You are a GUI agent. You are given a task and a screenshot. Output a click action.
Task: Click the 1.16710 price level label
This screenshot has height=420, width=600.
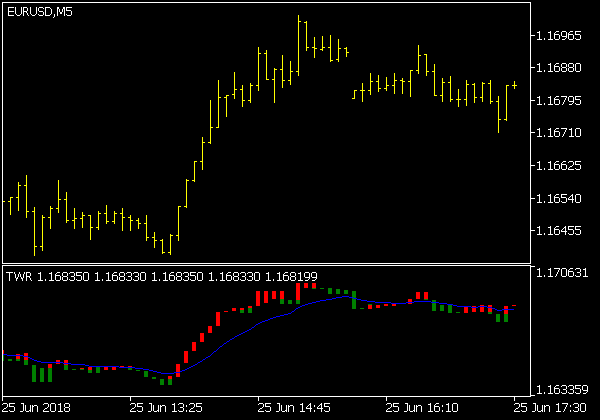pyautogui.click(x=560, y=133)
